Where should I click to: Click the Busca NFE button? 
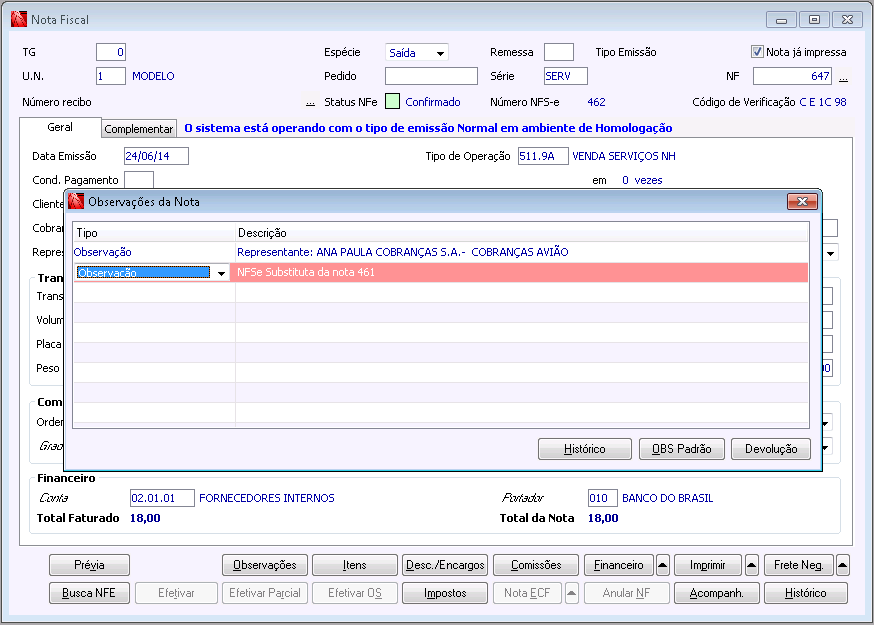click(x=89, y=593)
